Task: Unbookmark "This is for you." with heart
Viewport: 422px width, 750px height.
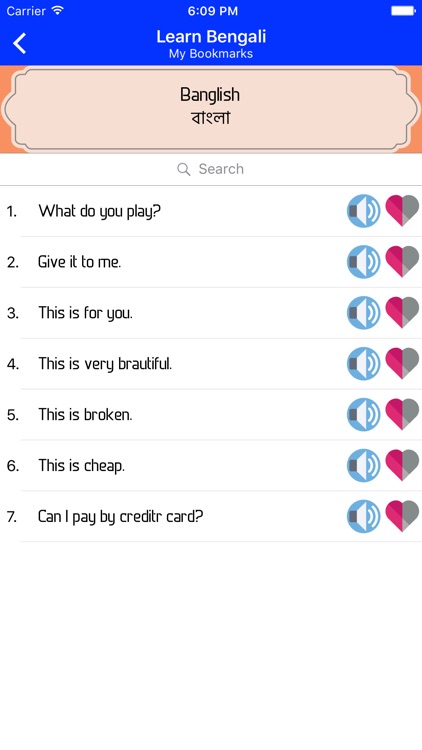Action: click(x=402, y=313)
